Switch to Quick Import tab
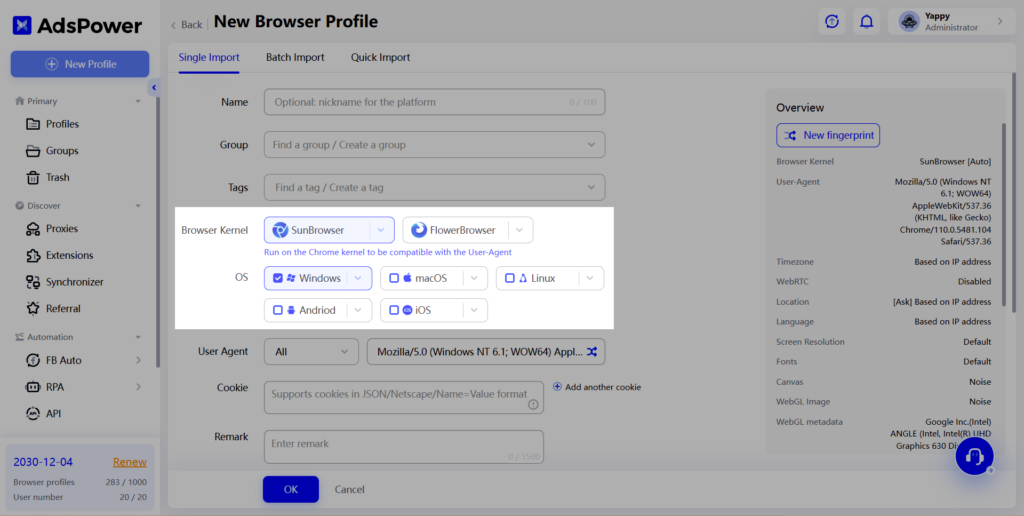The width and height of the screenshot is (1024, 516). (x=381, y=57)
